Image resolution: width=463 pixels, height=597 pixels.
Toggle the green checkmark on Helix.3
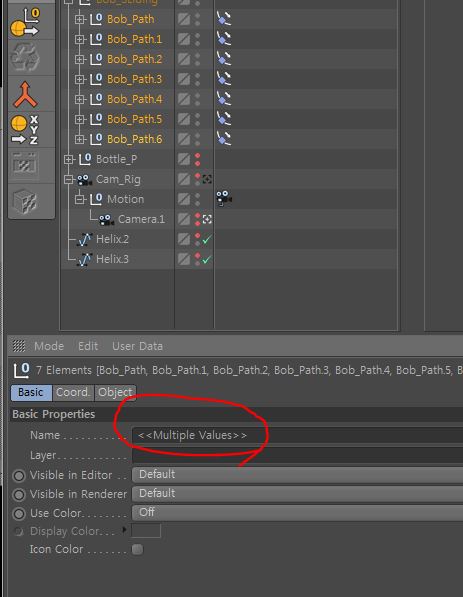tap(206, 260)
